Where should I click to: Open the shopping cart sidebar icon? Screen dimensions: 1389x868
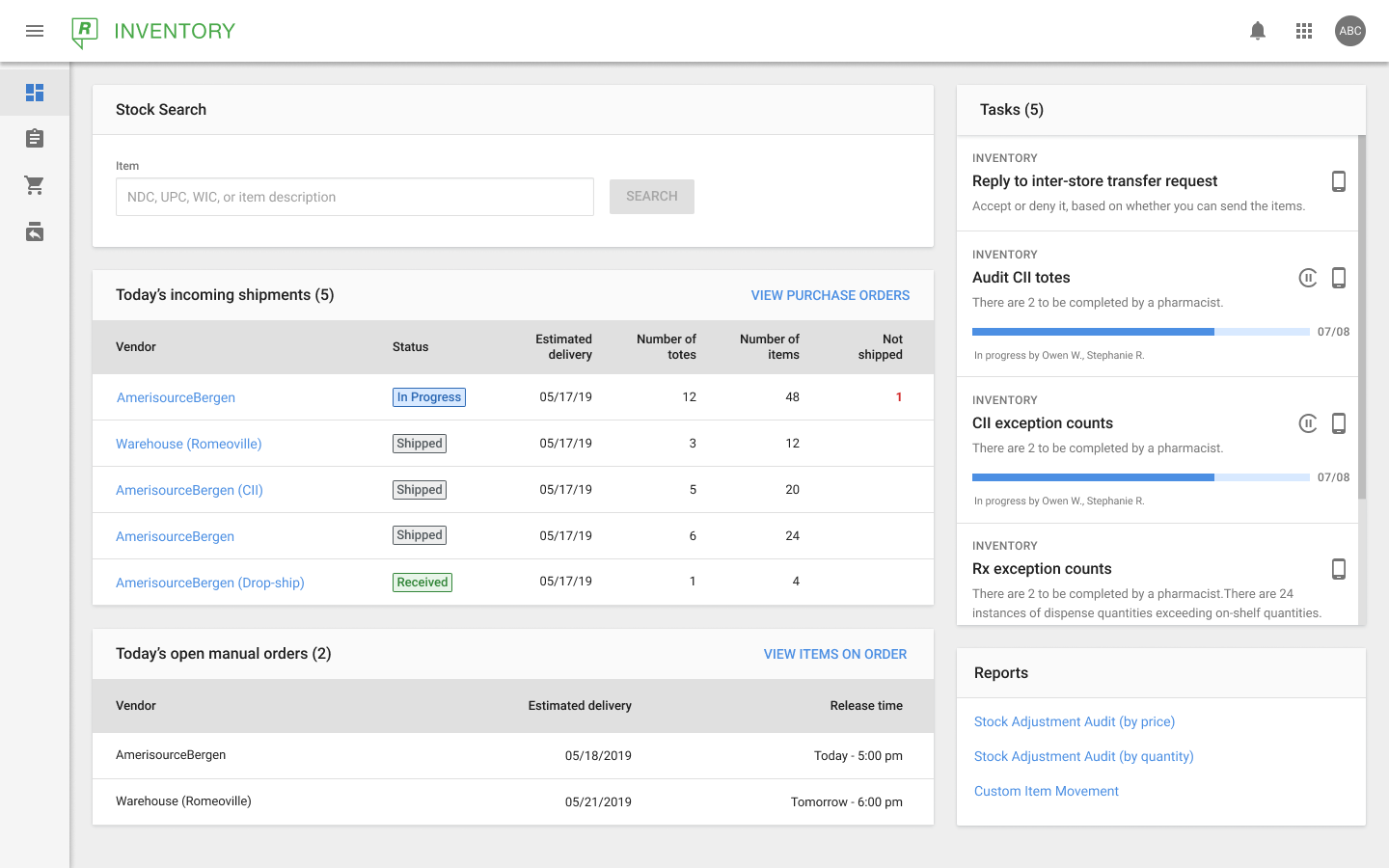point(35,185)
